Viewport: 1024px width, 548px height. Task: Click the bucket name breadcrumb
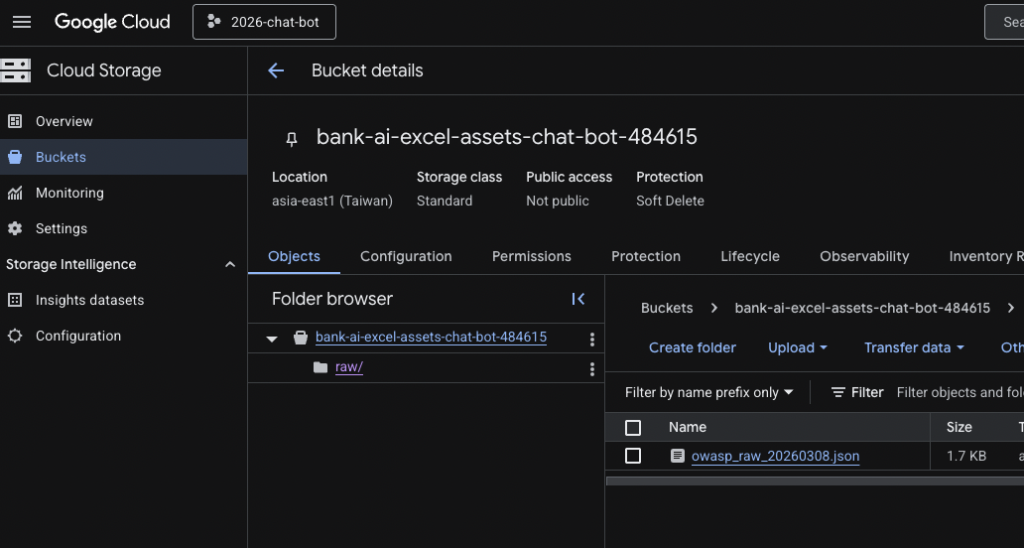tap(862, 308)
